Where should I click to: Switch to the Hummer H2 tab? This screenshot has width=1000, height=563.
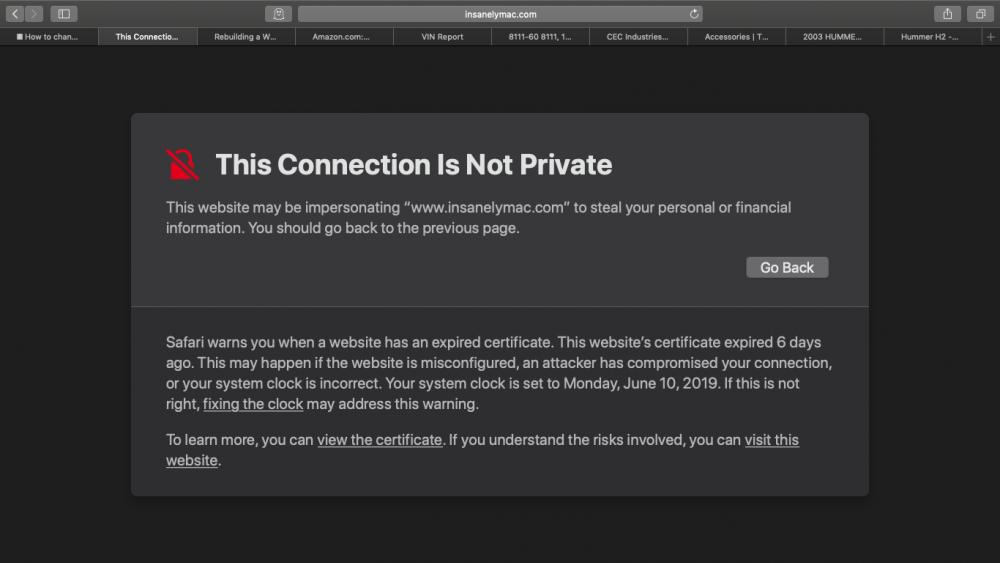pos(932,37)
